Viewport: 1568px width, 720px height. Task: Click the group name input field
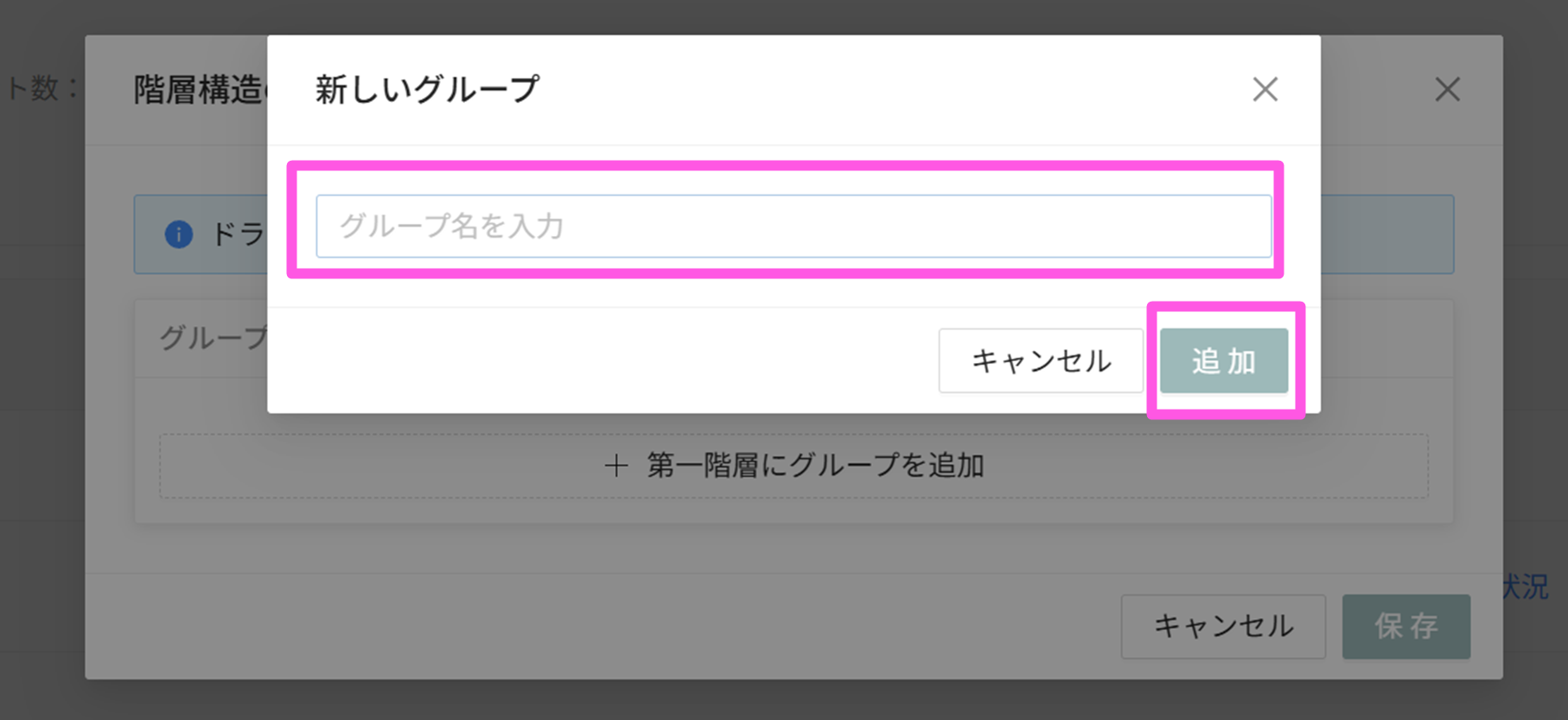[x=793, y=226]
